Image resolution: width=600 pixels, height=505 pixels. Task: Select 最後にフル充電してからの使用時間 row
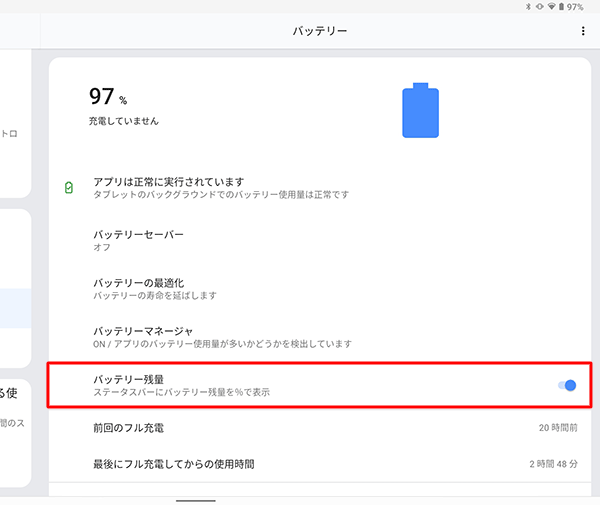(320, 464)
